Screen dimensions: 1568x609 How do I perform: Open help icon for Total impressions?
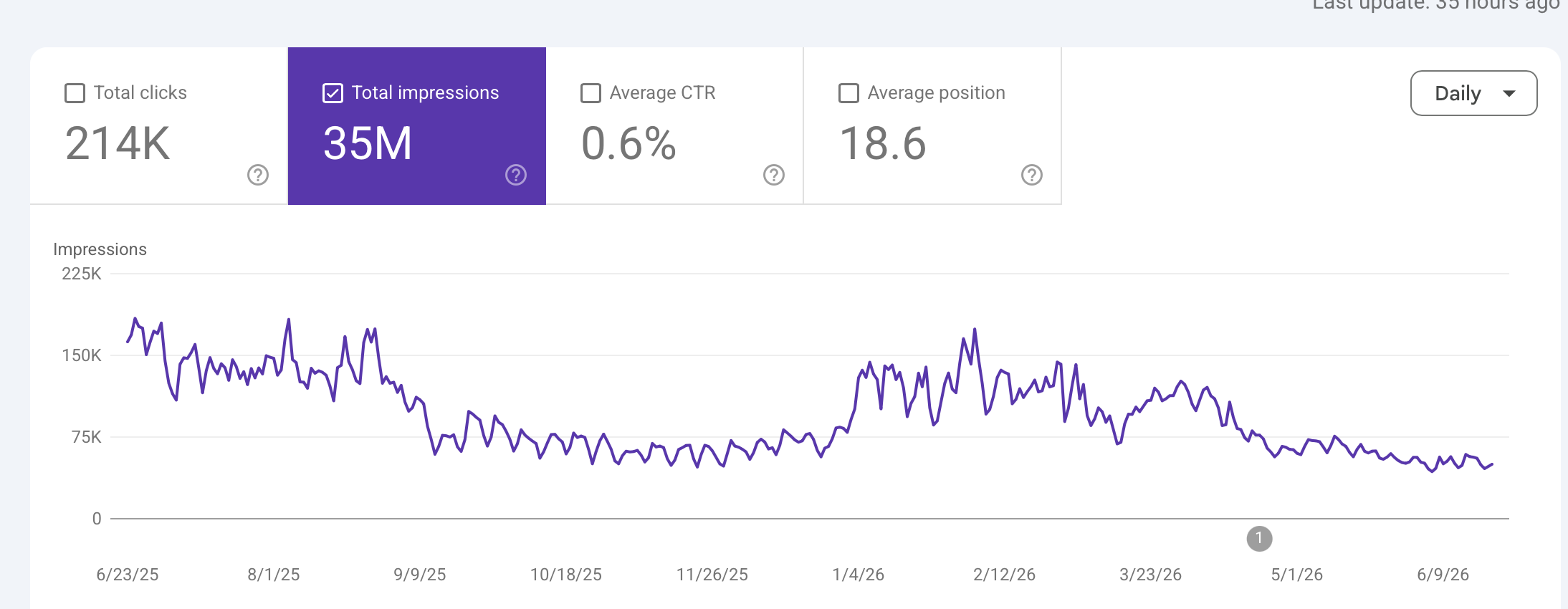point(516,175)
